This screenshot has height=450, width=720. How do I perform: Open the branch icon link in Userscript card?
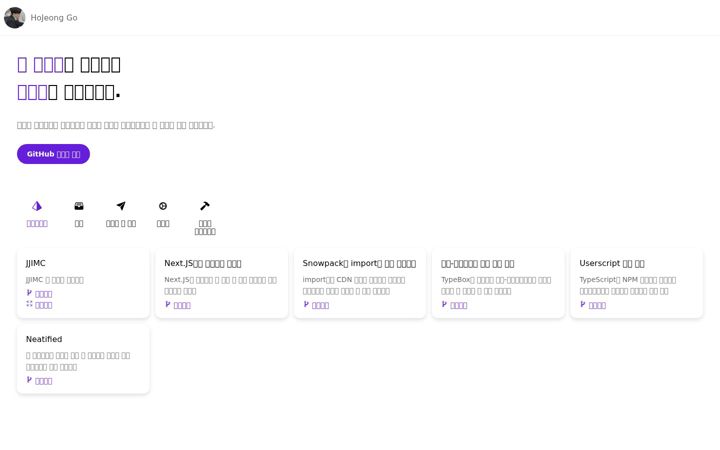593,305
